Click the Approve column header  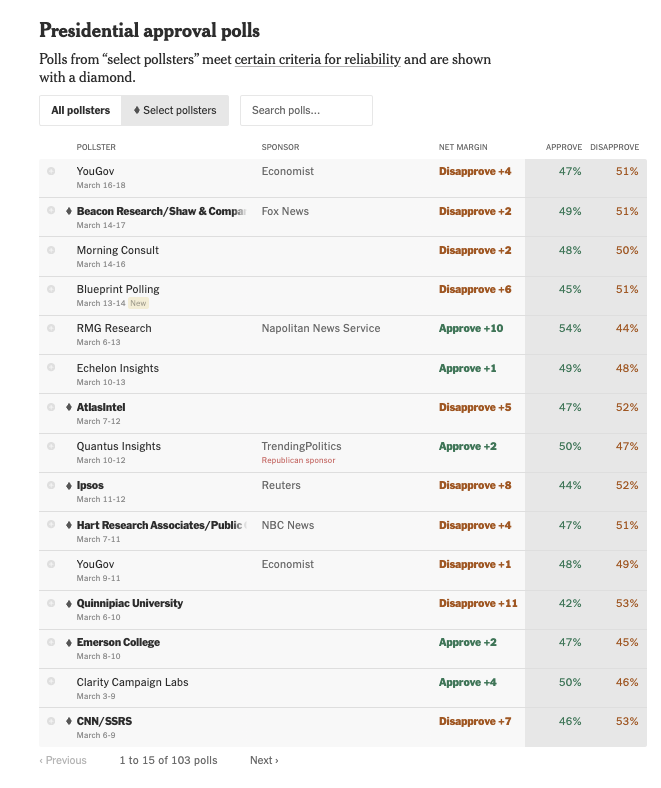(x=563, y=147)
